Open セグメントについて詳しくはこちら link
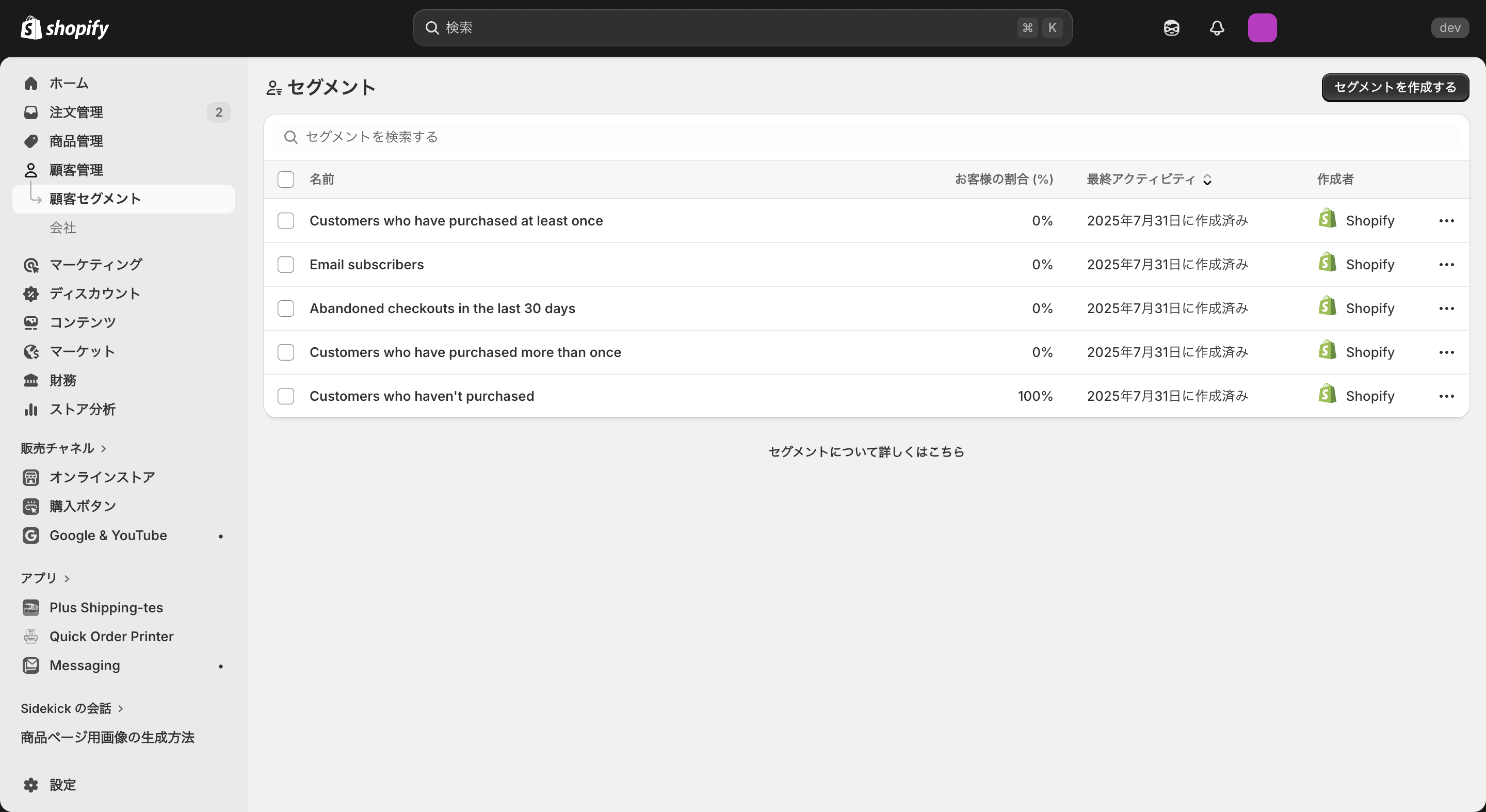Viewport: 1486px width, 812px height. [865, 451]
